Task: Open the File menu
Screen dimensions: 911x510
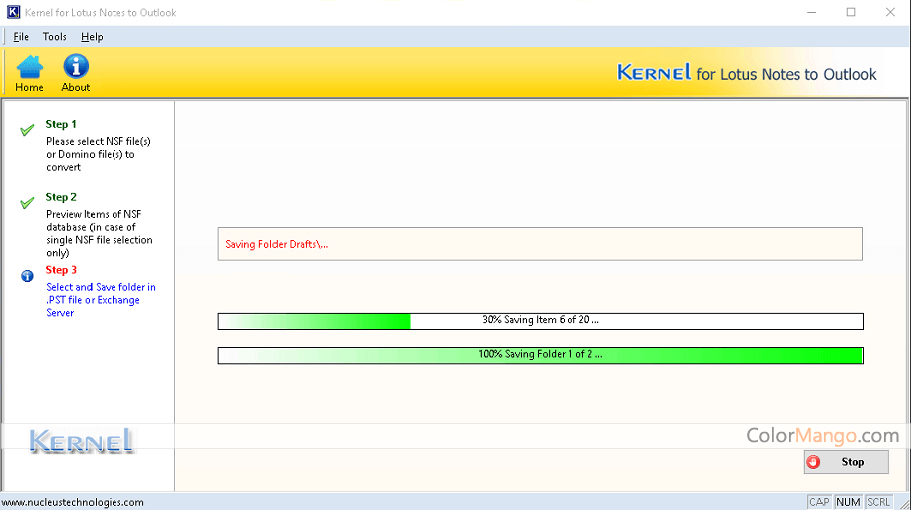Action: [21, 37]
